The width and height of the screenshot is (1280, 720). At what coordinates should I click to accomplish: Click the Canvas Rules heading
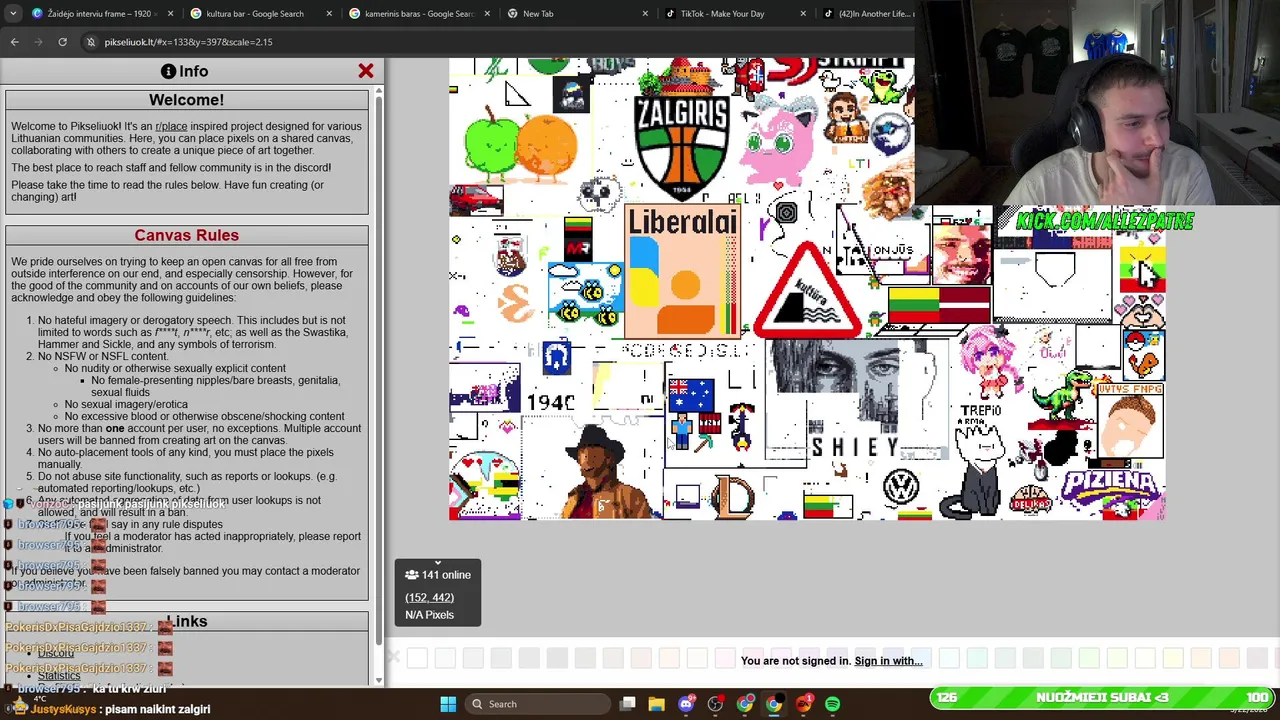click(187, 235)
